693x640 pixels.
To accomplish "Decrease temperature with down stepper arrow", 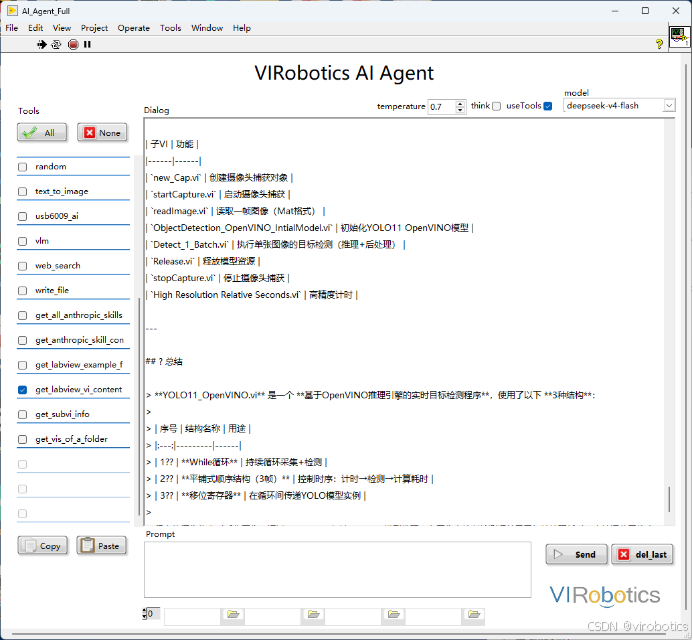I will (x=460, y=110).
